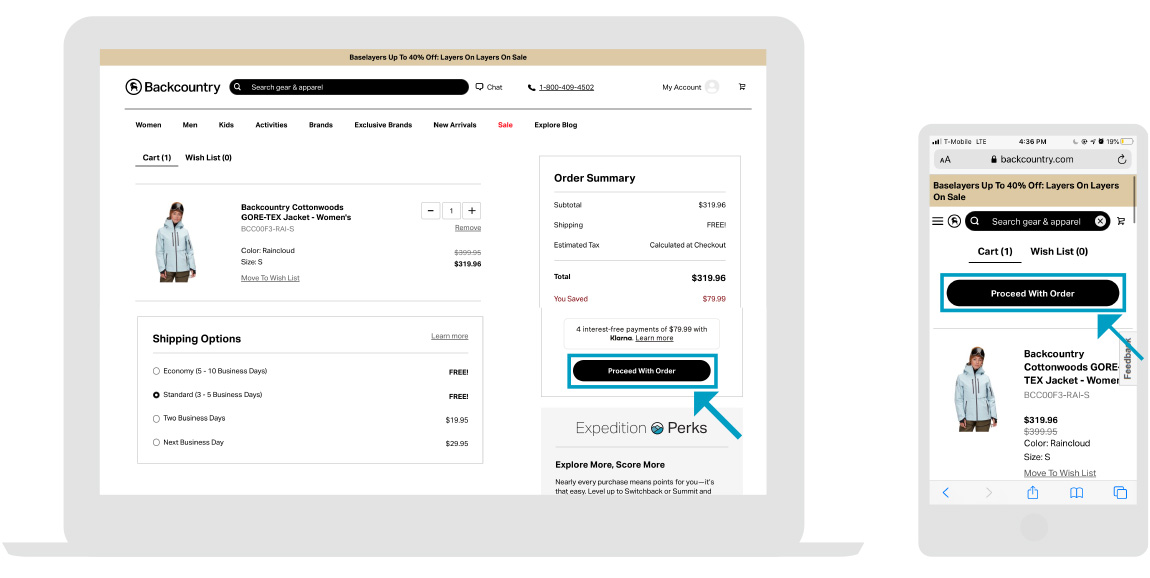The image size is (1150, 578).
Task: Click Move To Wish List on laptop
Action: click(270, 278)
